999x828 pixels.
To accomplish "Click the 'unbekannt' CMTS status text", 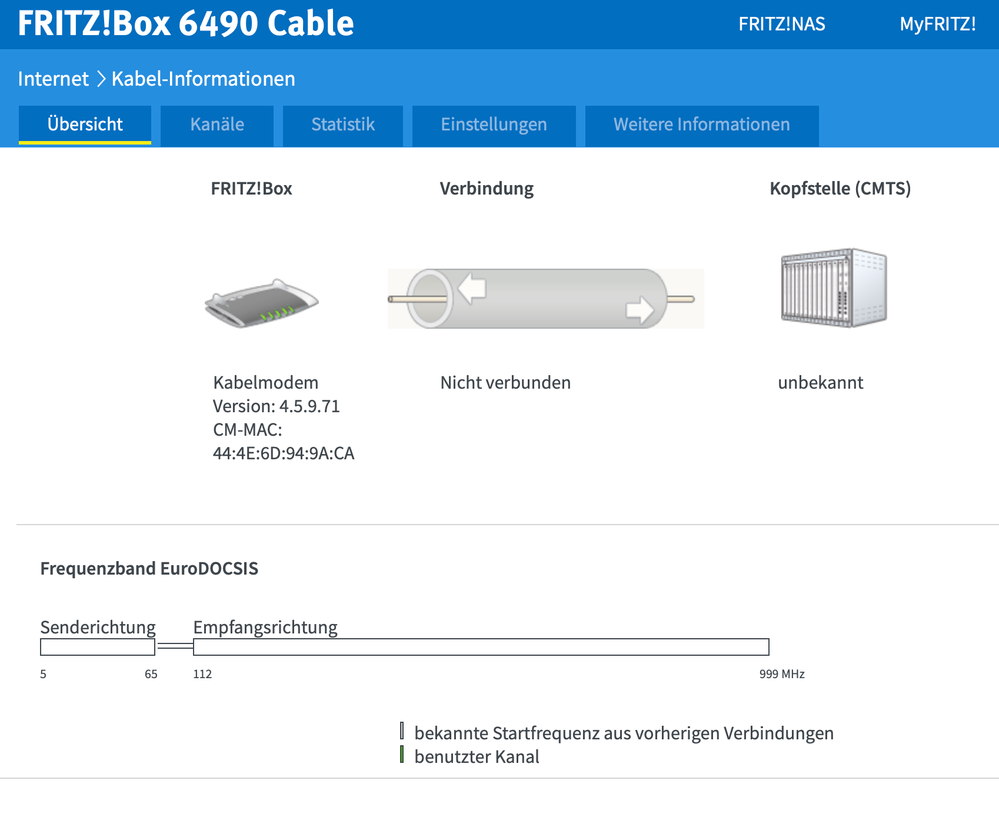I will point(821,383).
